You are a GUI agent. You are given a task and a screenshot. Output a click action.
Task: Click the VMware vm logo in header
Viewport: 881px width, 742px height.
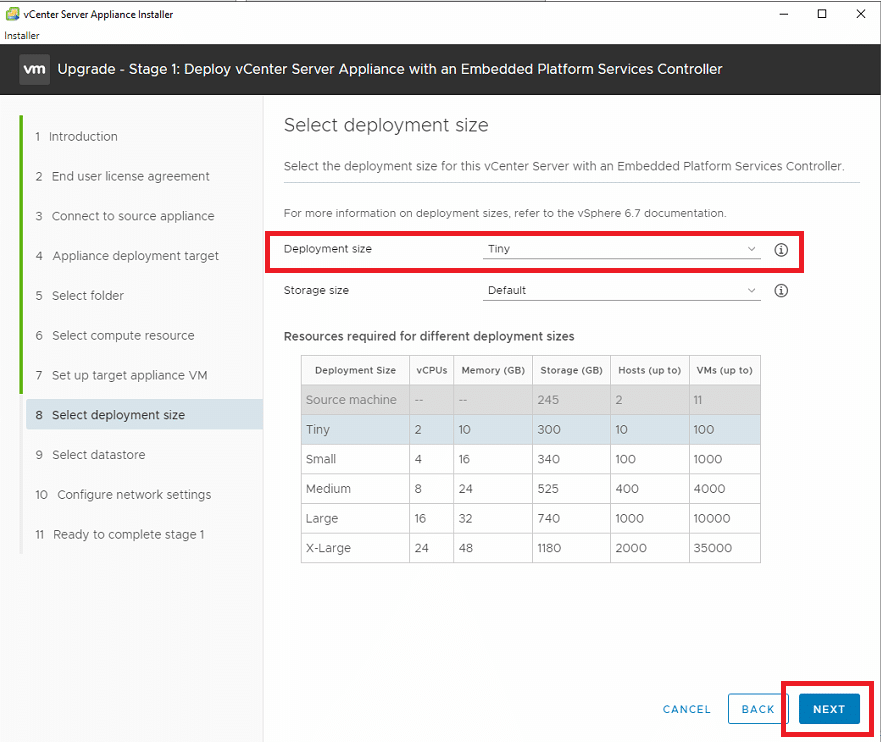[34, 69]
